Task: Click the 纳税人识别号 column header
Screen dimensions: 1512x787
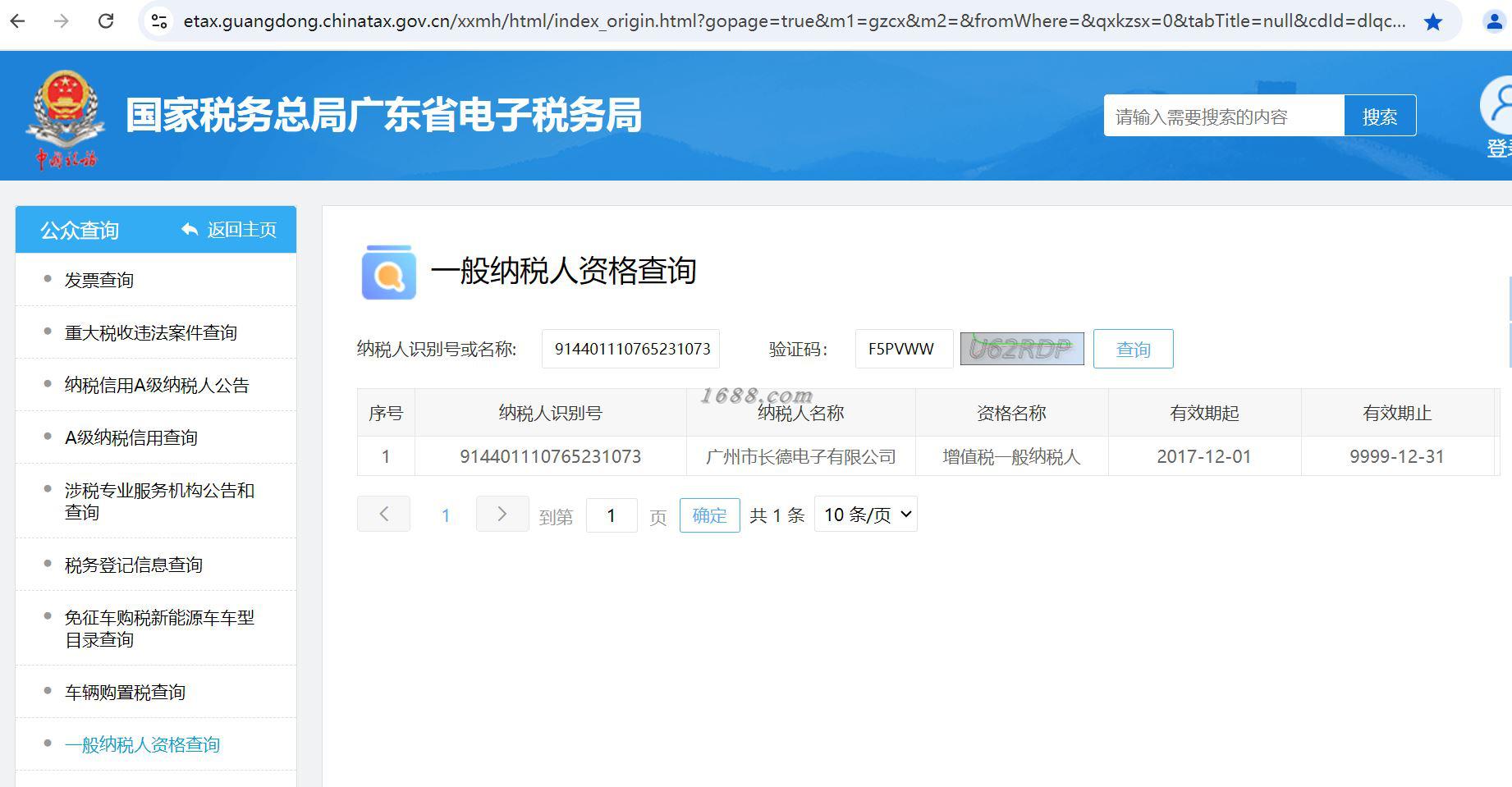Action: coord(551,413)
